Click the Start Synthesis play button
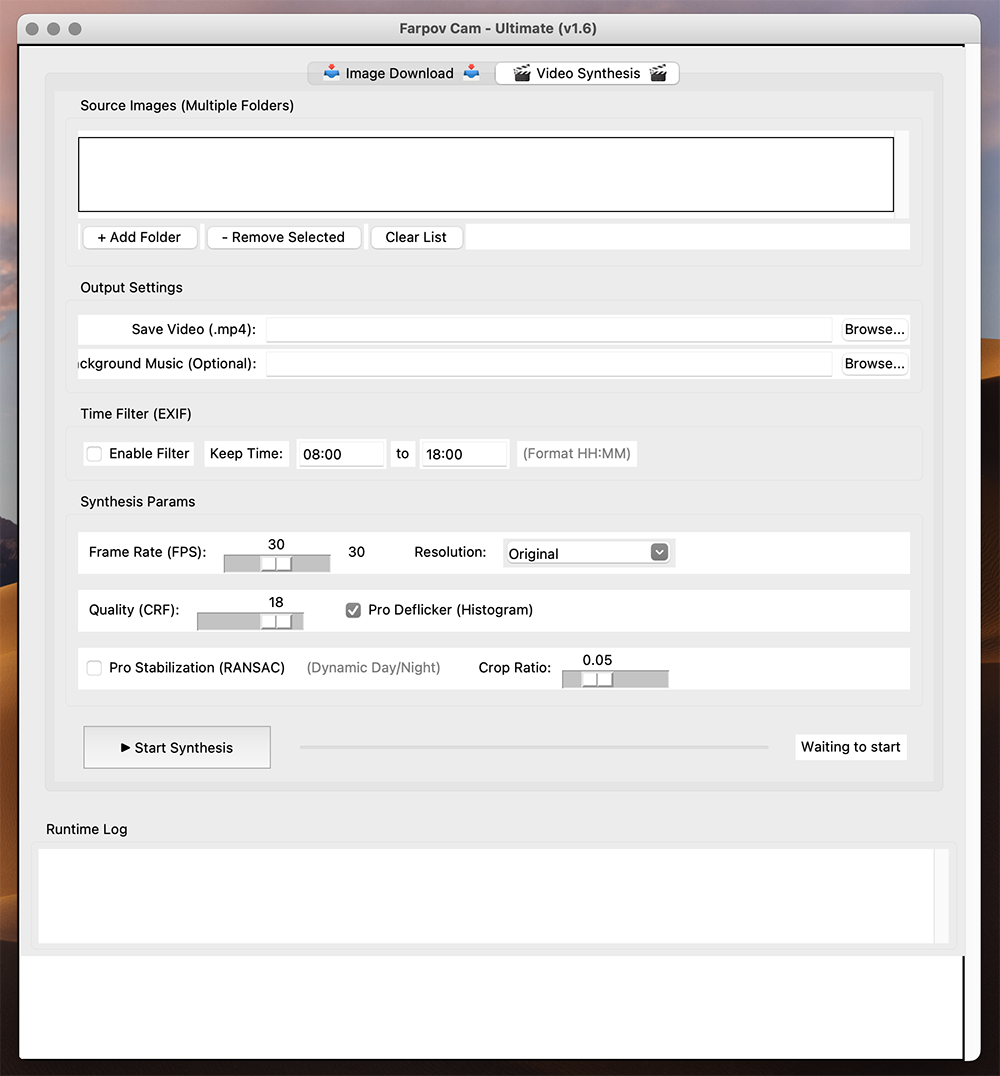This screenshot has height=1076, width=1000. coord(177,747)
